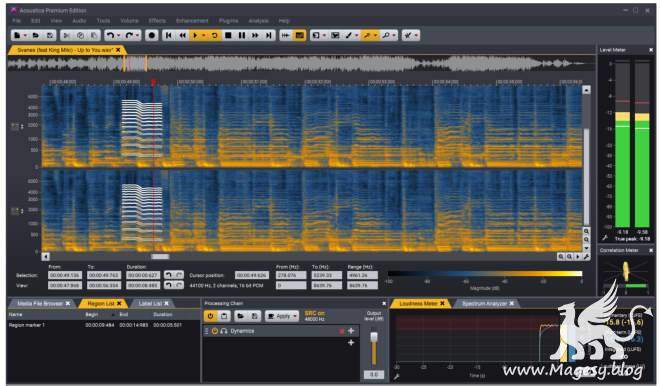
Task: Redo the last undone edit
Action: pyautogui.click(x=129, y=36)
